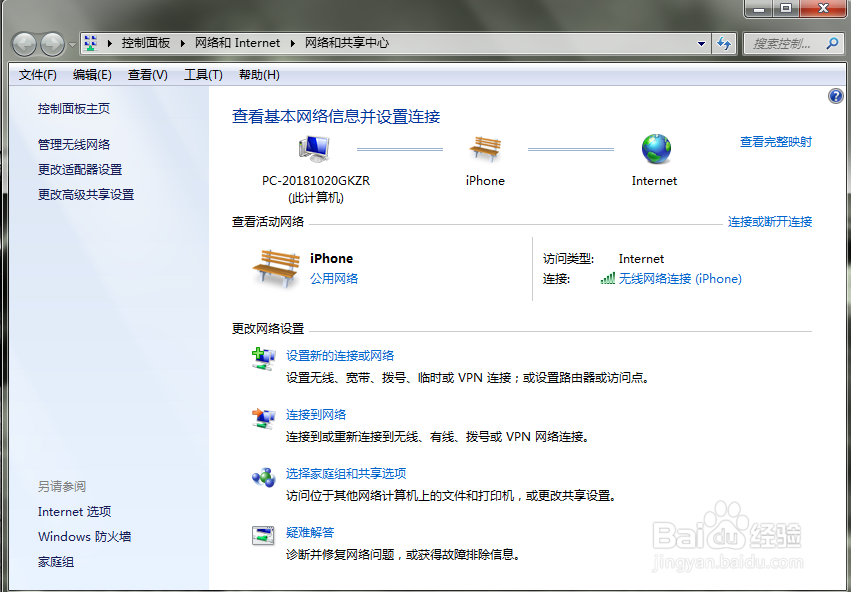Click the refresh button by address bar

click(x=724, y=44)
